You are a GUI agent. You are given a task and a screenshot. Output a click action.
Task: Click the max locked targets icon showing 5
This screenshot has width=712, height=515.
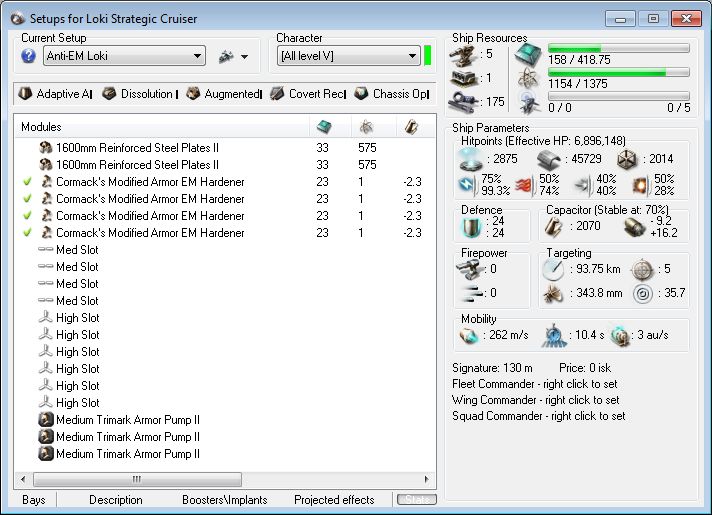643,269
